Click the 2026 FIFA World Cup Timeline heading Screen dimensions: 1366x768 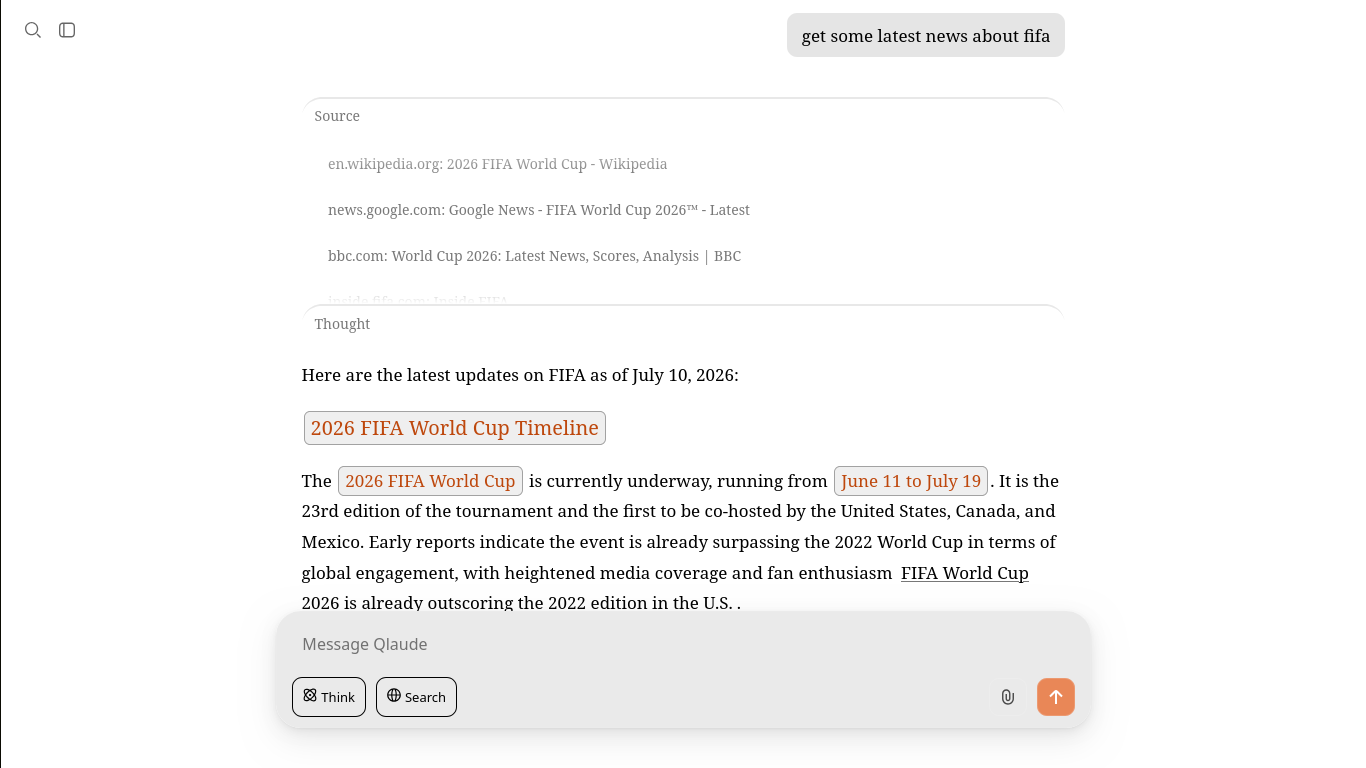(455, 428)
